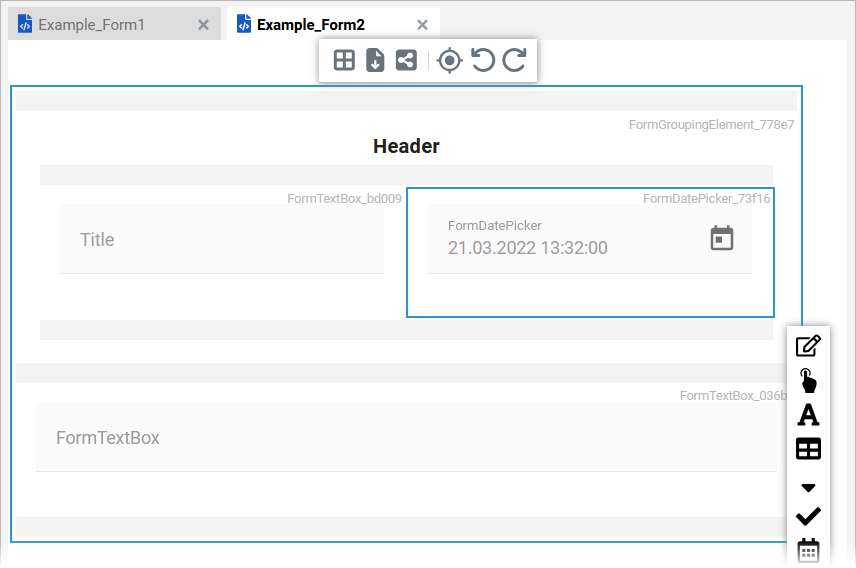
Task: Close the Example_Form2 tab
Action: click(422, 25)
